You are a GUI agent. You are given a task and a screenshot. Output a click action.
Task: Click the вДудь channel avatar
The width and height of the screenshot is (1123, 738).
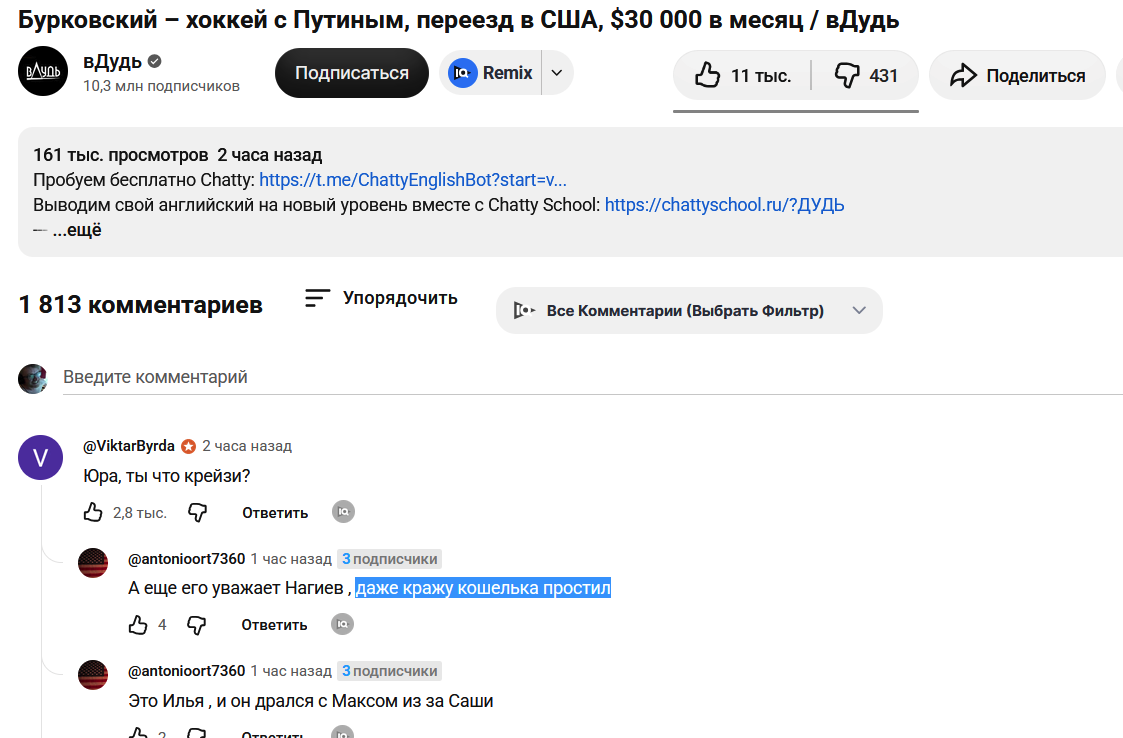click(43, 72)
